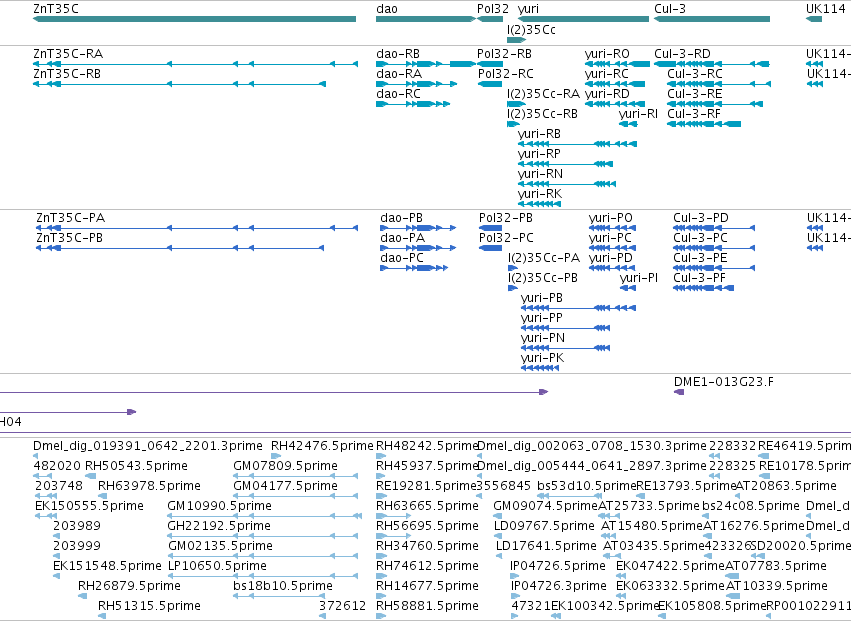
Task: Open the RH74612.5prime EST label
Action: click(x=427, y=566)
